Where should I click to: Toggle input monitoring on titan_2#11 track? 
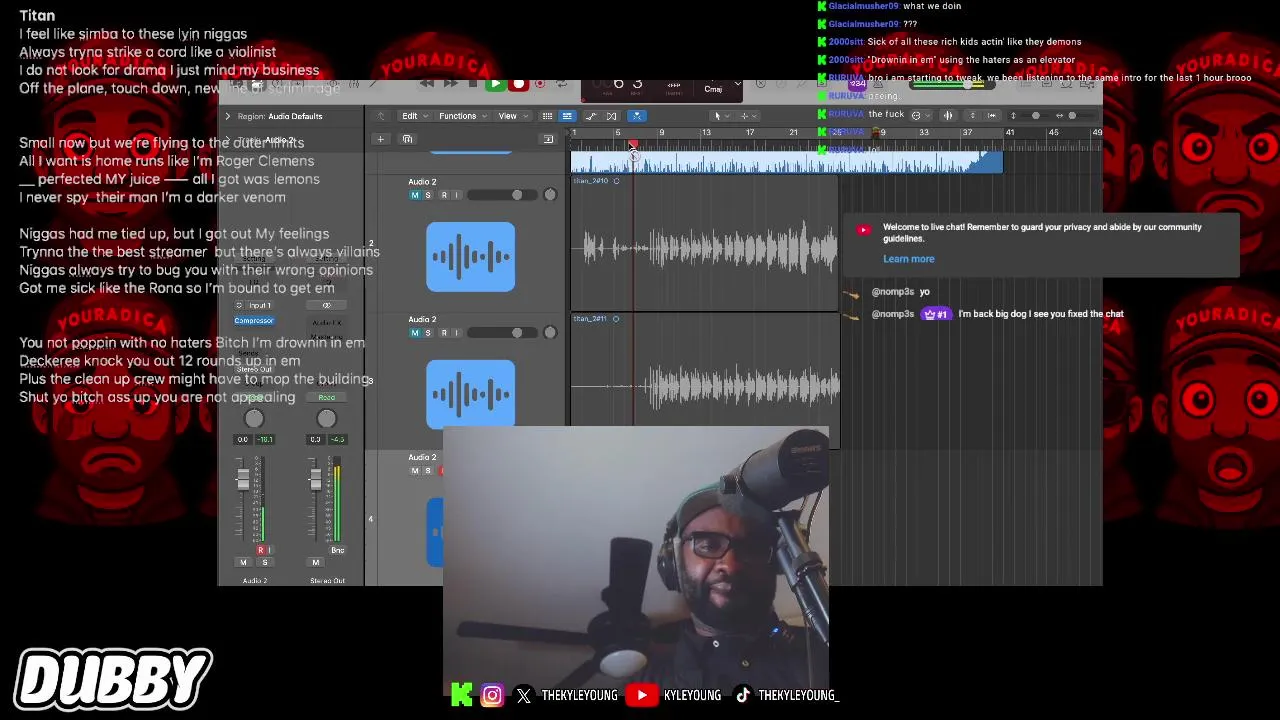pos(456,333)
